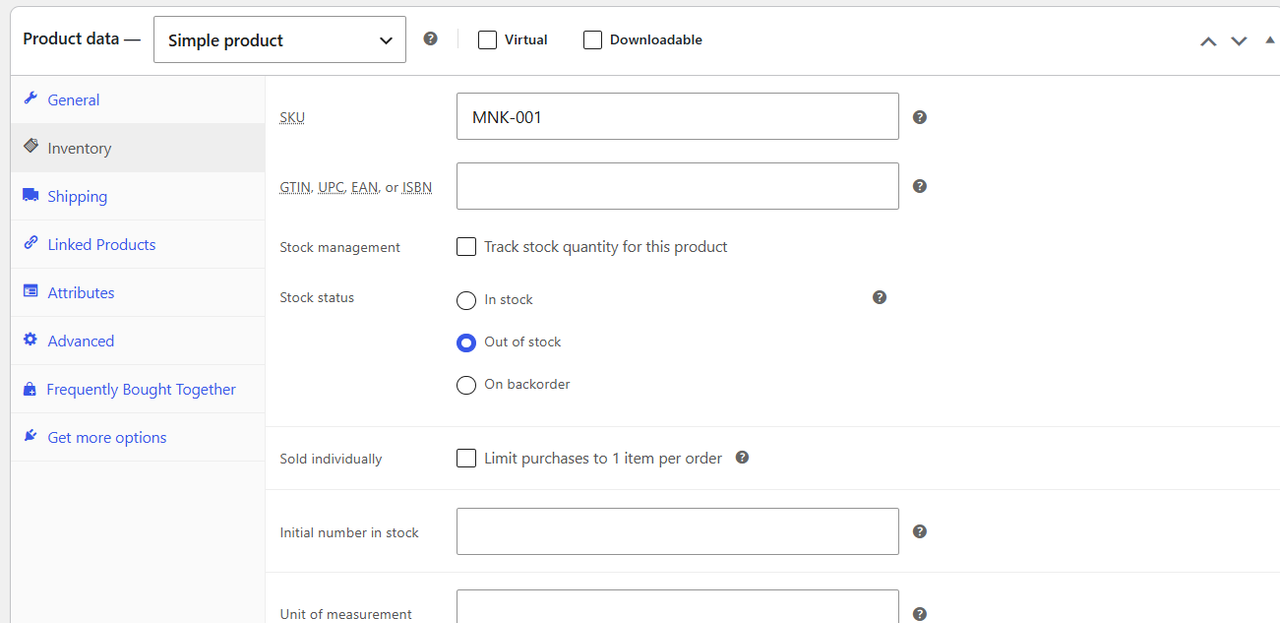Click help icon beside GTIN, UPC, EAN field
The height and width of the screenshot is (623, 1280).
(x=920, y=186)
